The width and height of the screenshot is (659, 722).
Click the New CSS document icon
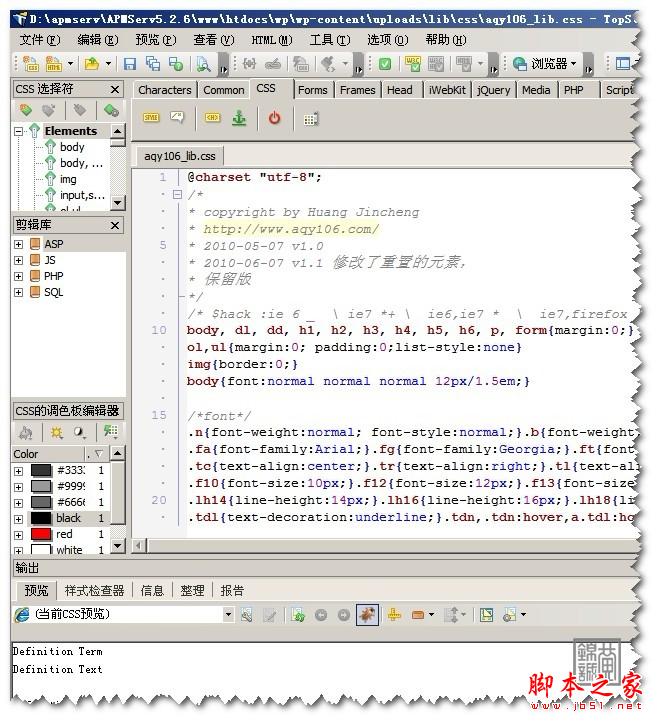[x=31, y=64]
